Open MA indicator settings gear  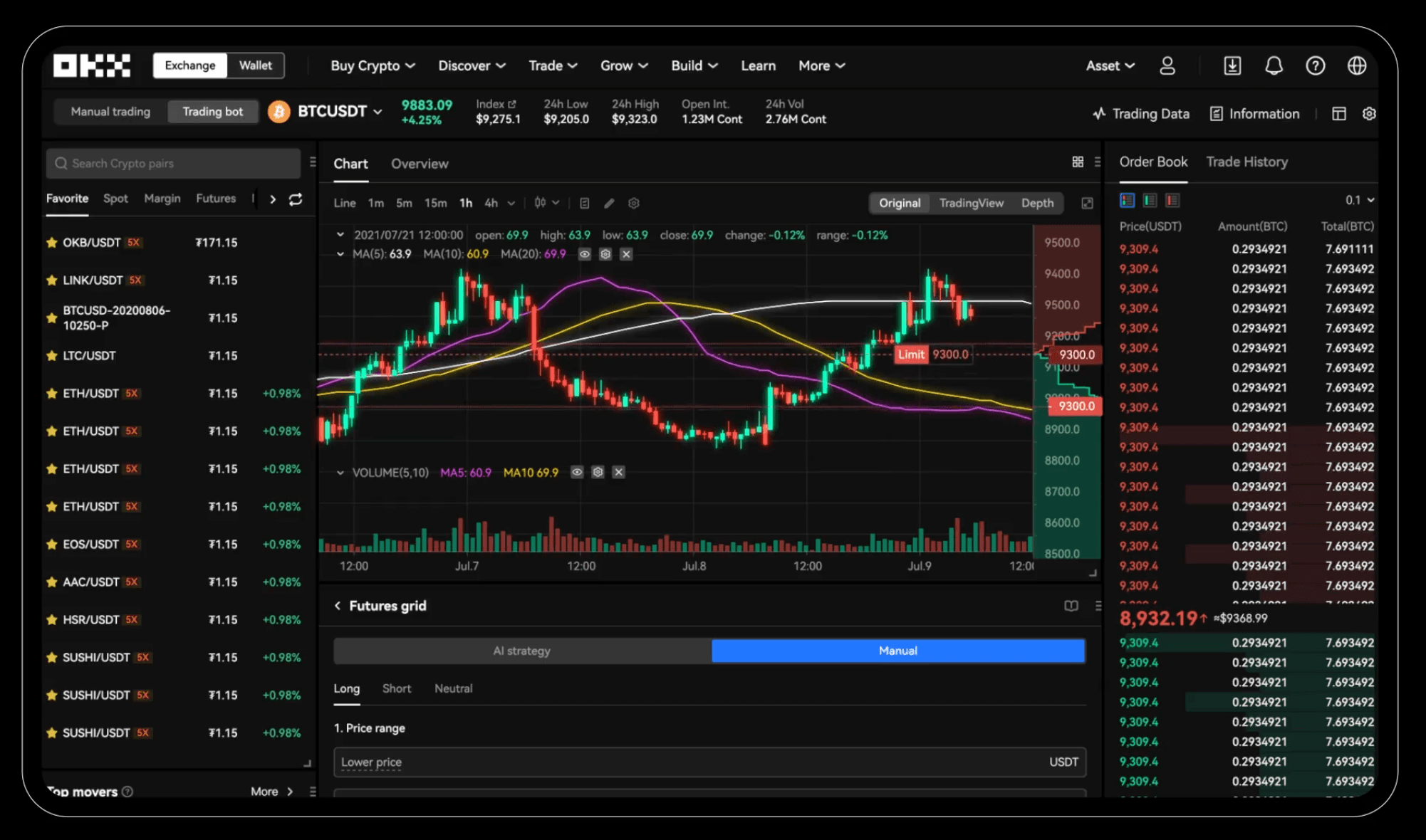[605, 254]
